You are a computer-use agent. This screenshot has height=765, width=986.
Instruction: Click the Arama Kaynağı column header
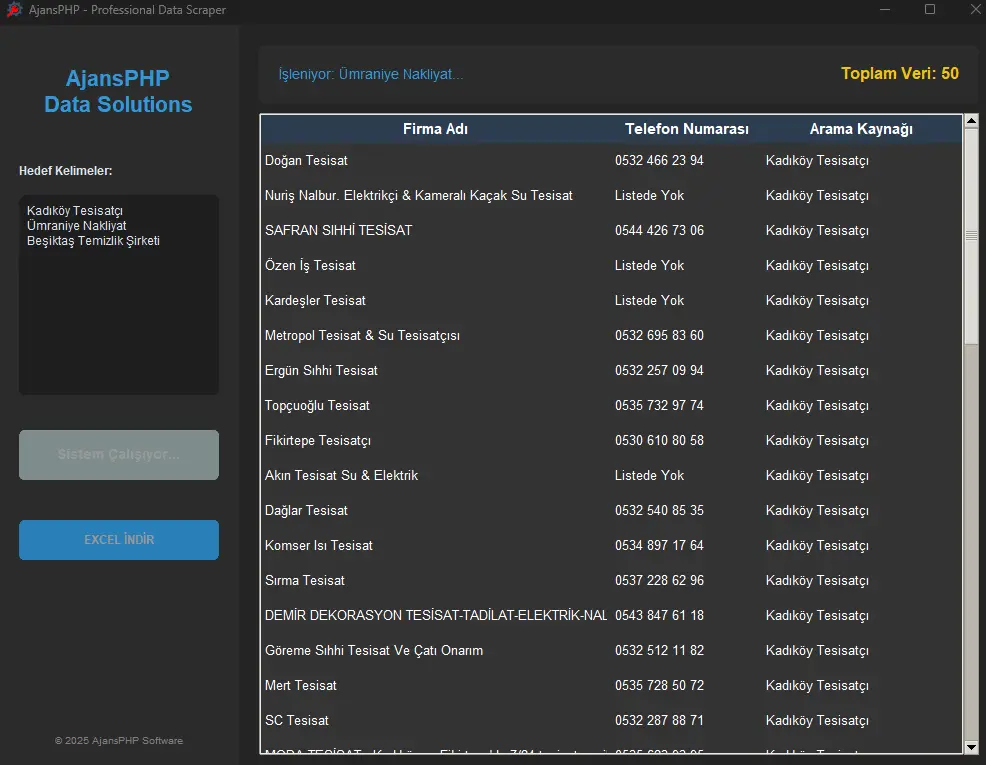pyautogui.click(x=860, y=129)
